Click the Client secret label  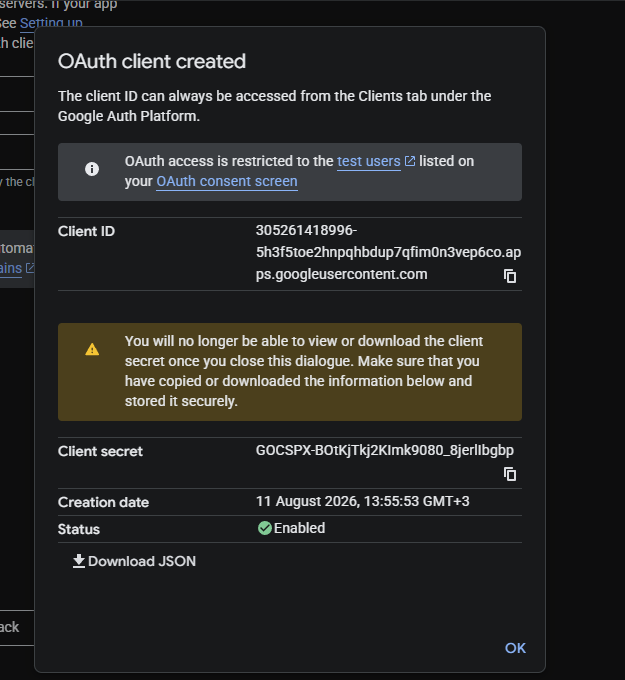(100, 451)
